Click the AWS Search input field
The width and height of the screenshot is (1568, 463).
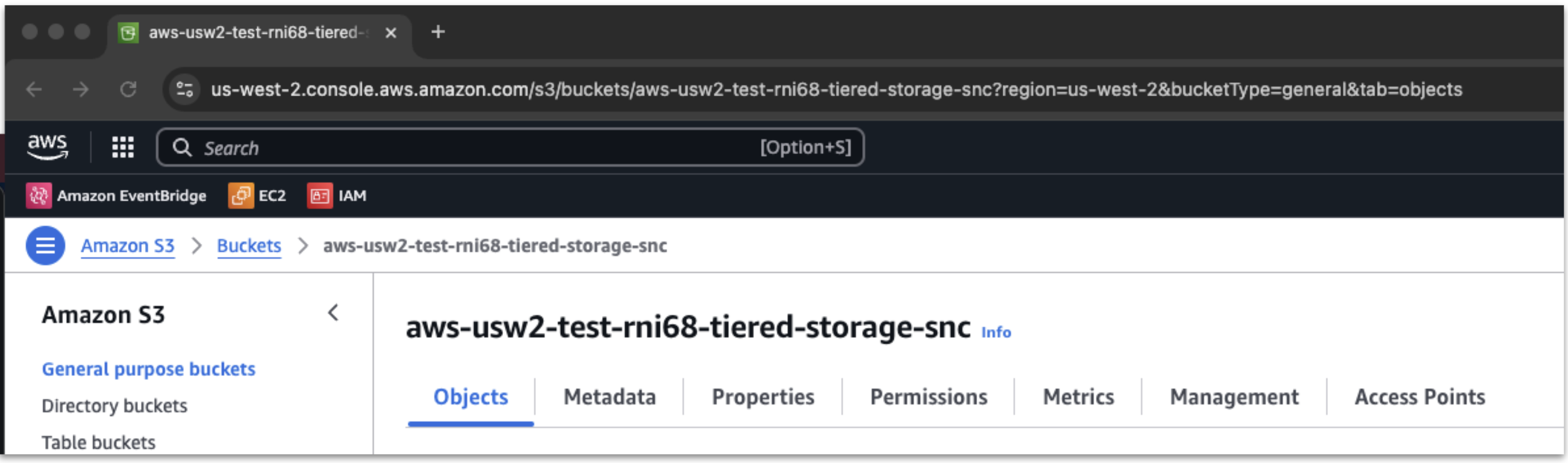coord(475,148)
